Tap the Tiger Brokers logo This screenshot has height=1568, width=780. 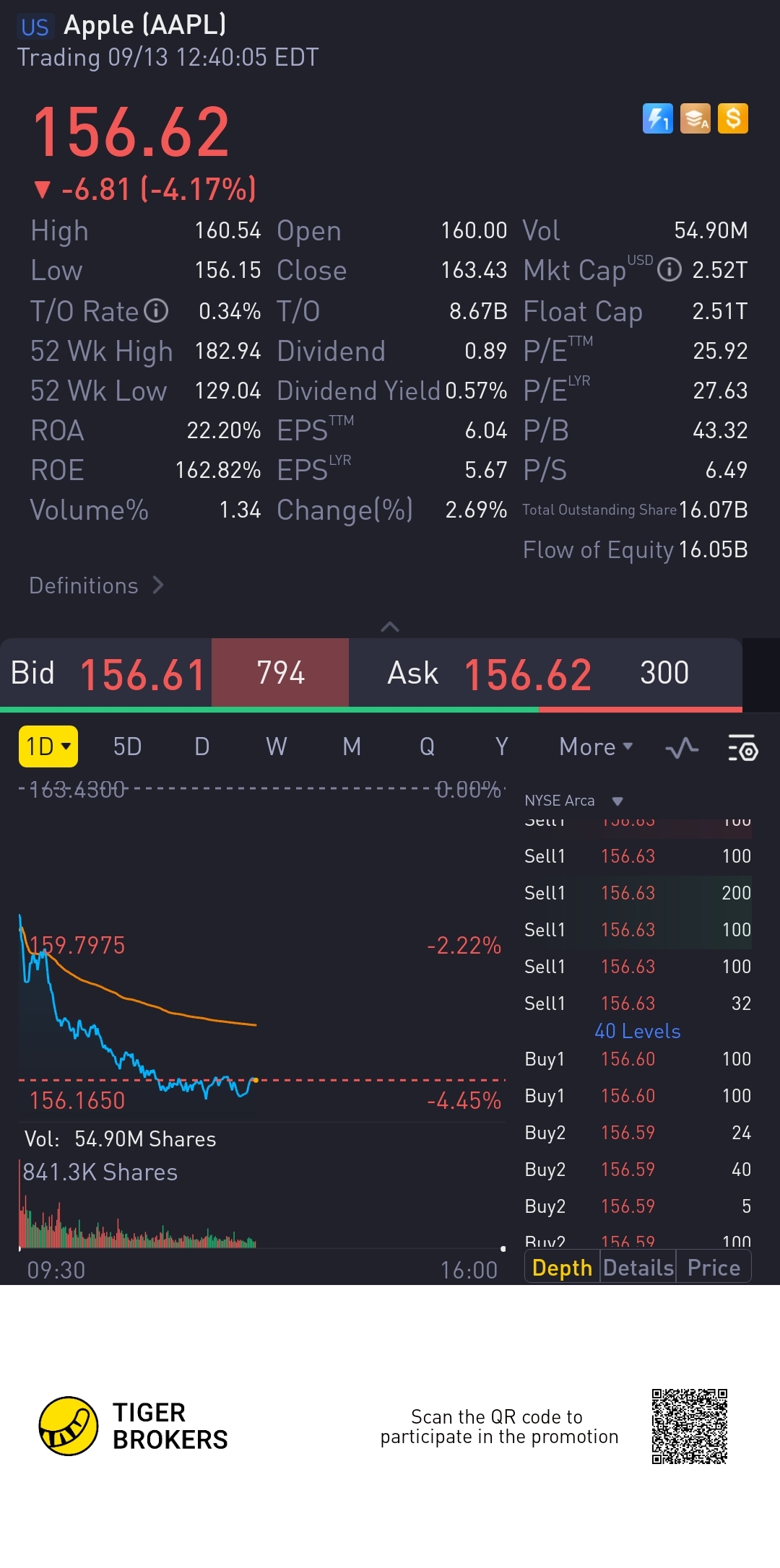point(69,1426)
